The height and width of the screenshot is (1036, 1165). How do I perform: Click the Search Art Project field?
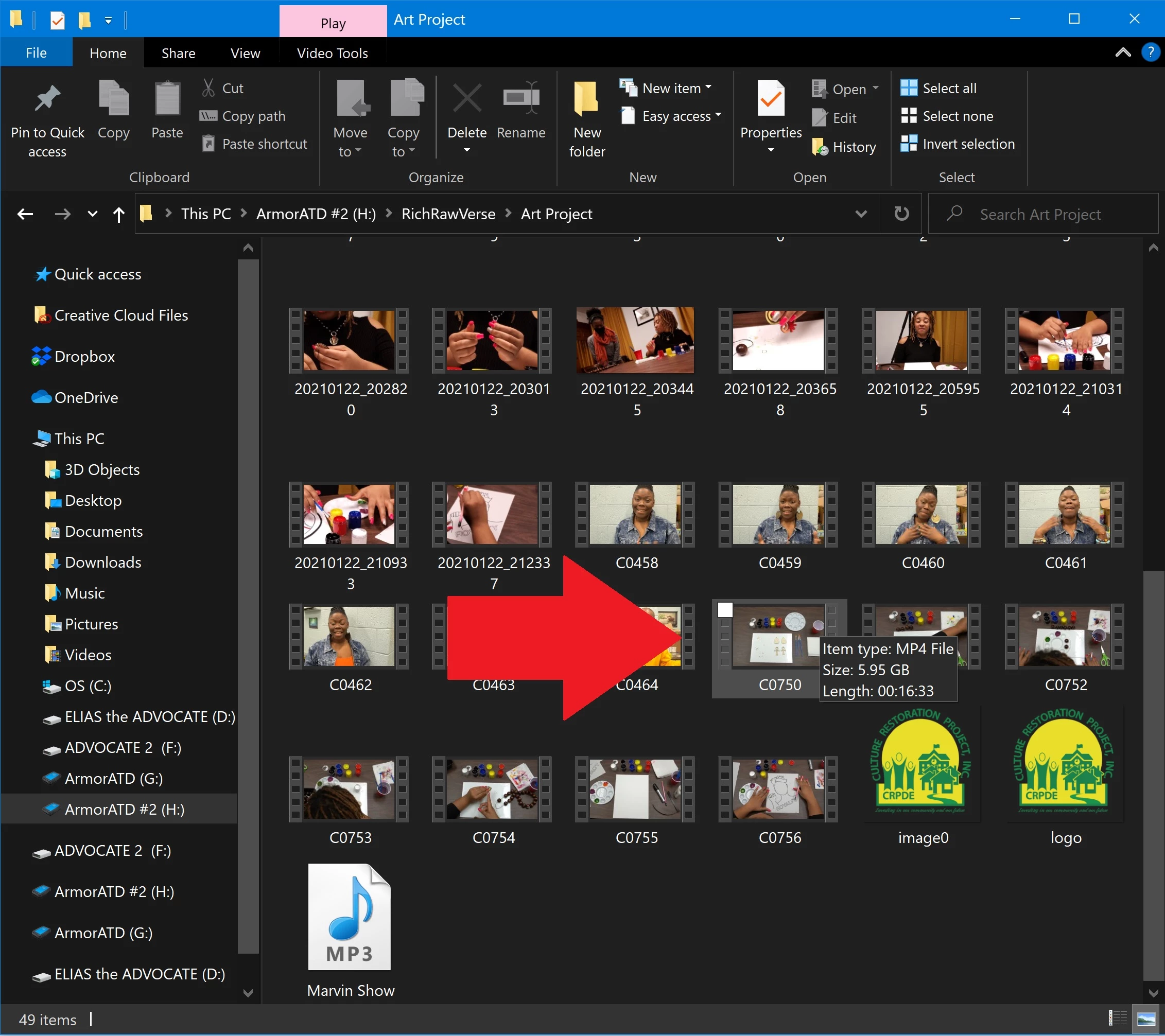point(1049,214)
